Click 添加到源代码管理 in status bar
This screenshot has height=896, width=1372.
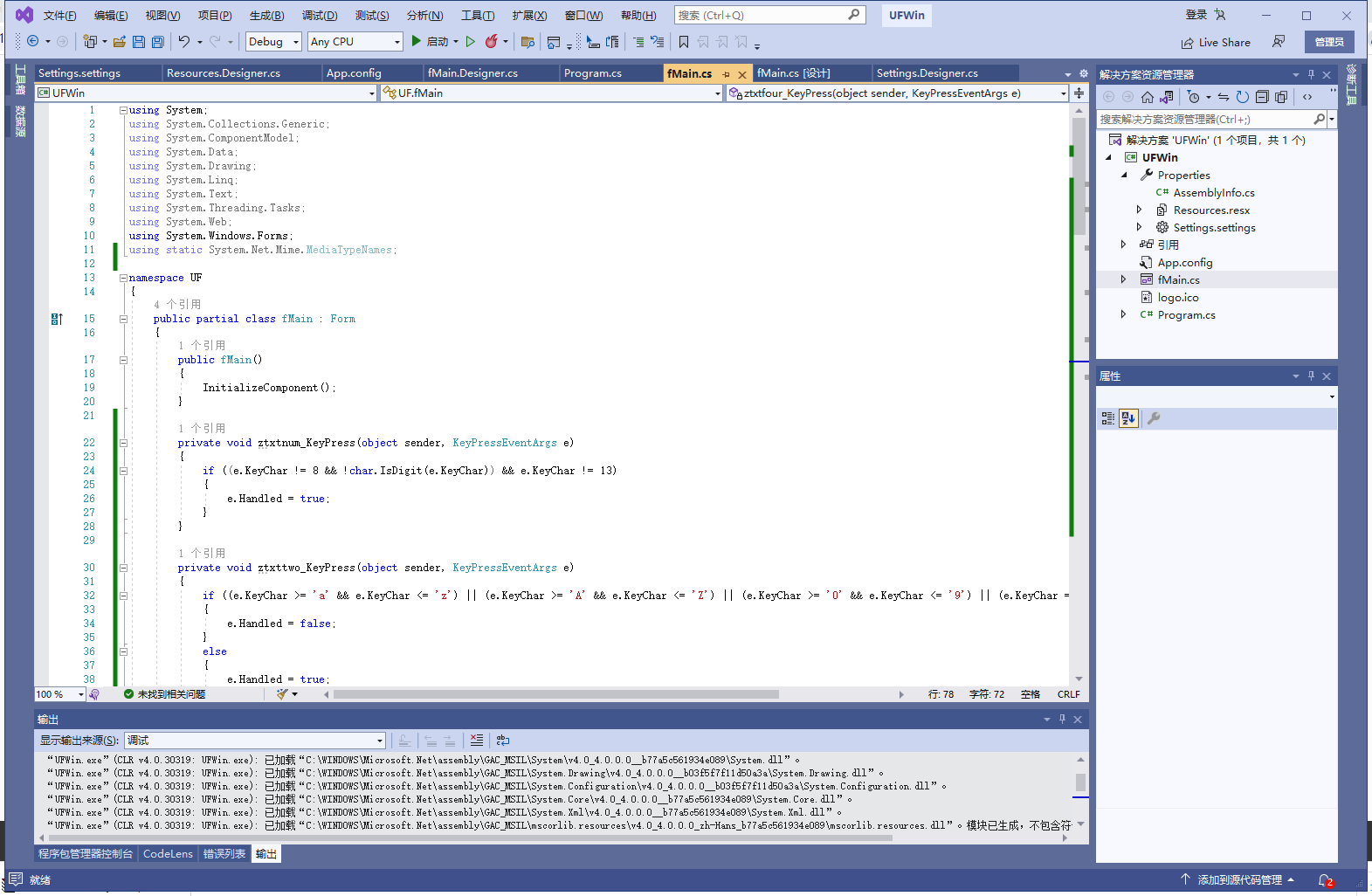(x=1237, y=879)
